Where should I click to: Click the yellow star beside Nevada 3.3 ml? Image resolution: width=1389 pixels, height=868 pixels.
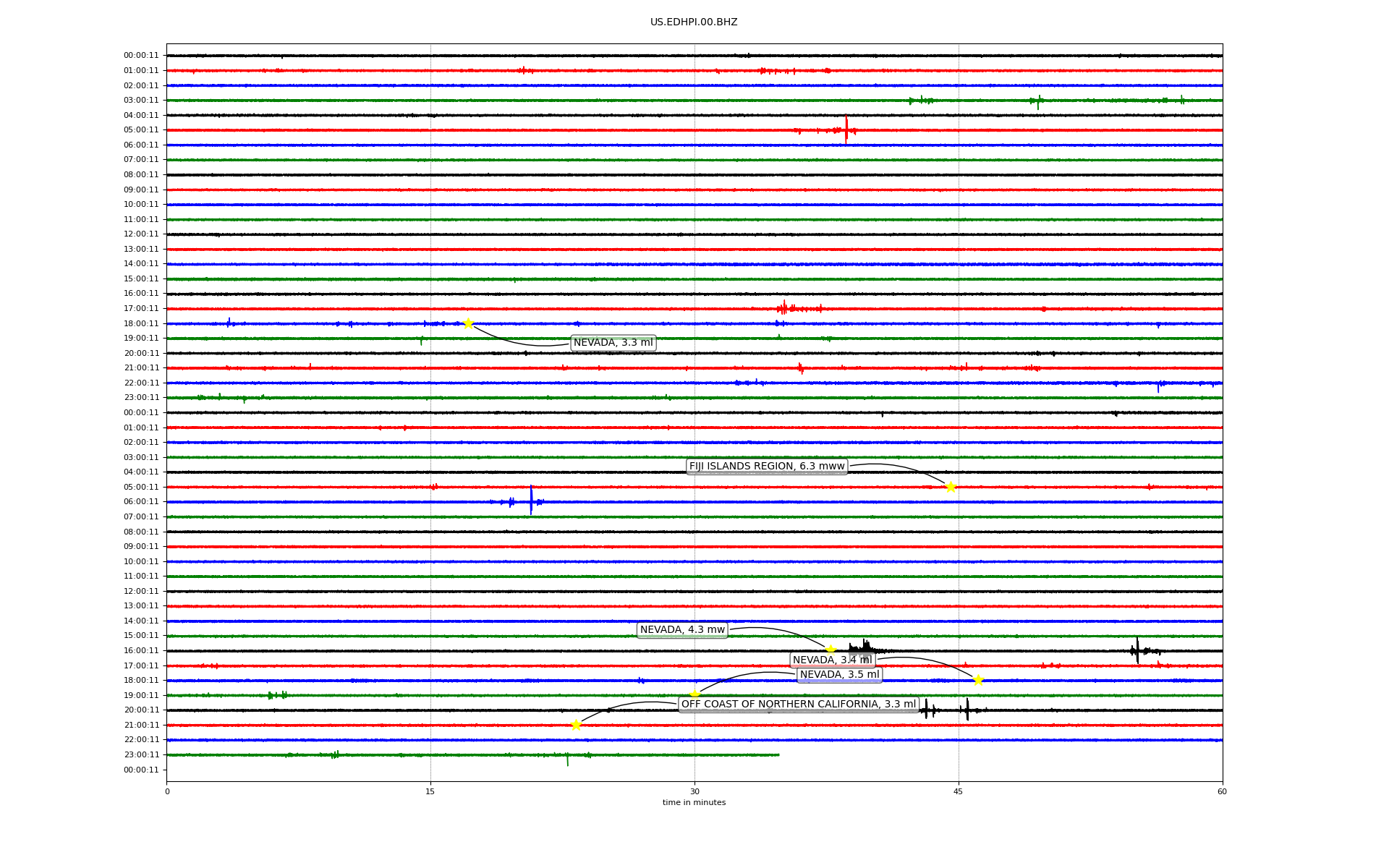[x=468, y=323]
